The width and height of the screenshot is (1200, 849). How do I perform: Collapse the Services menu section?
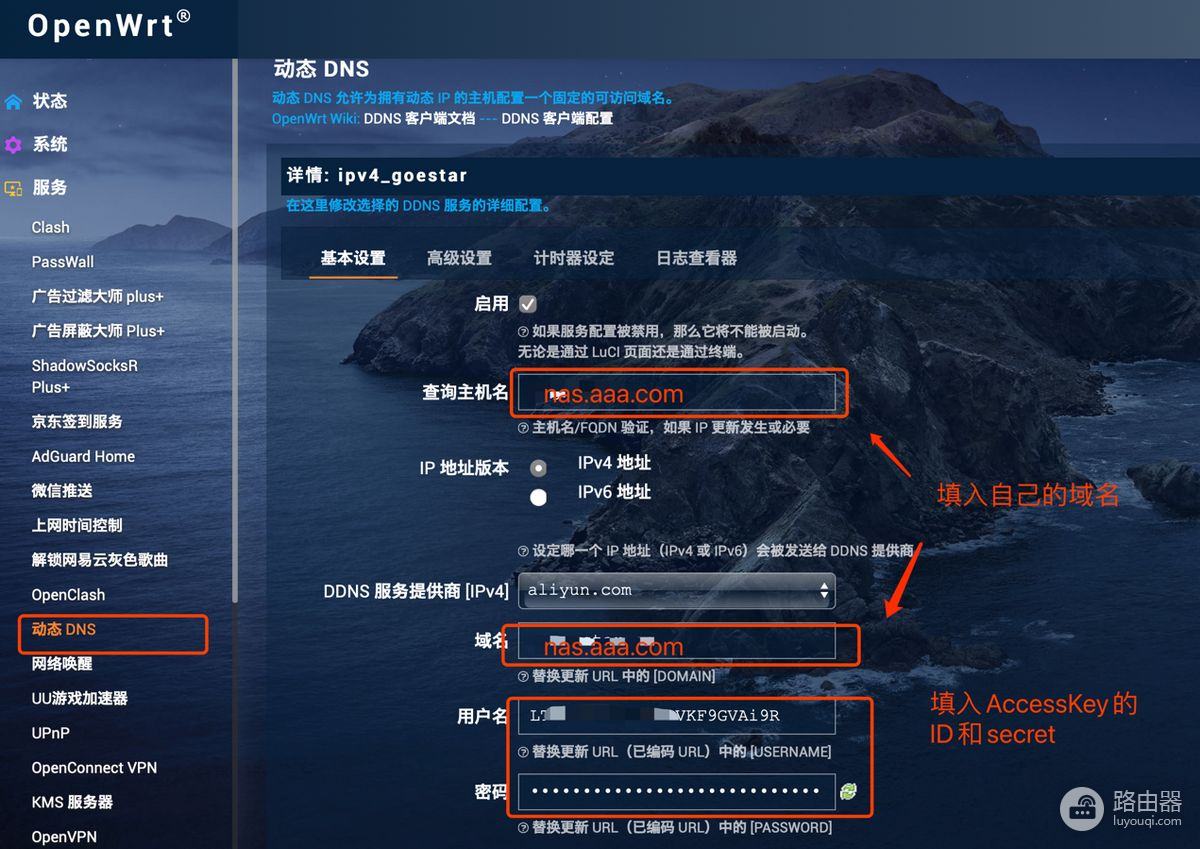pyautogui.click(x=49, y=187)
